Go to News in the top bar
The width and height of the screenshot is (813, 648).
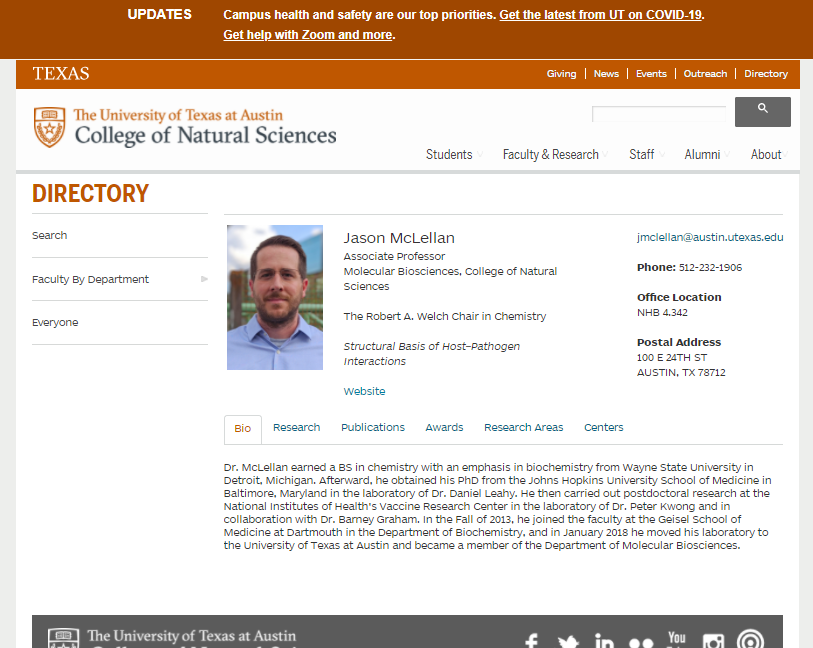[606, 74]
